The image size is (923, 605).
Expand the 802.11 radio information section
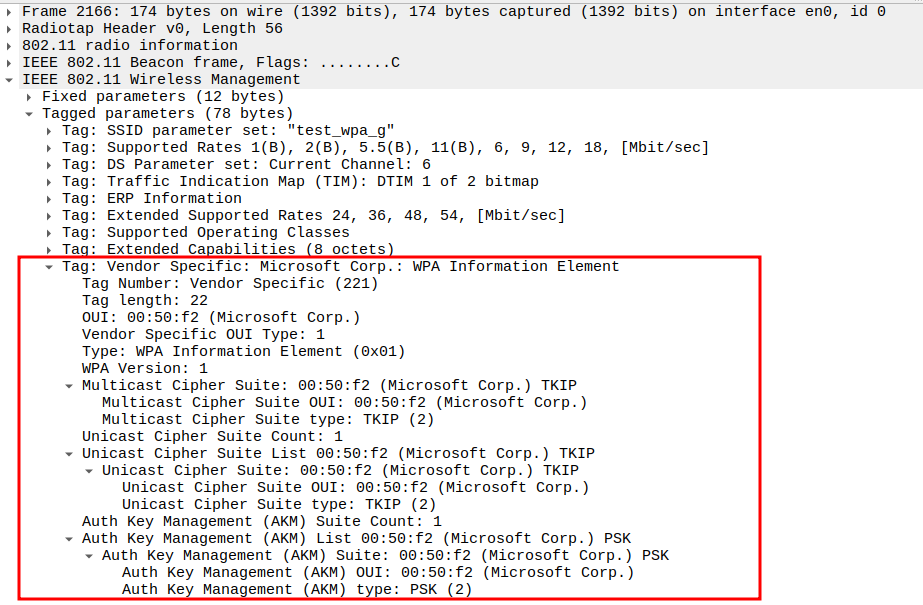(10, 45)
